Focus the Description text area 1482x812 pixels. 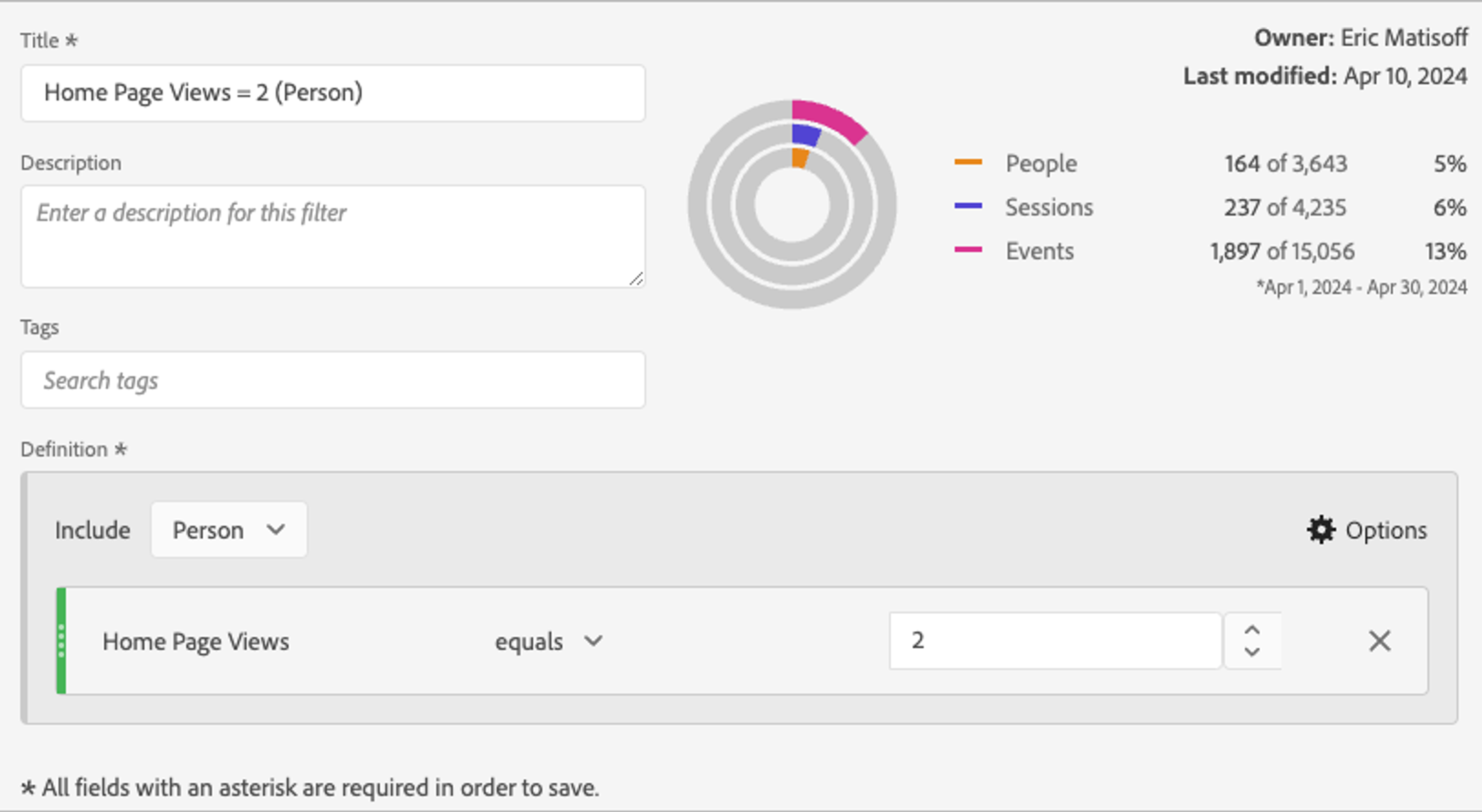pyautogui.click(x=333, y=236)
